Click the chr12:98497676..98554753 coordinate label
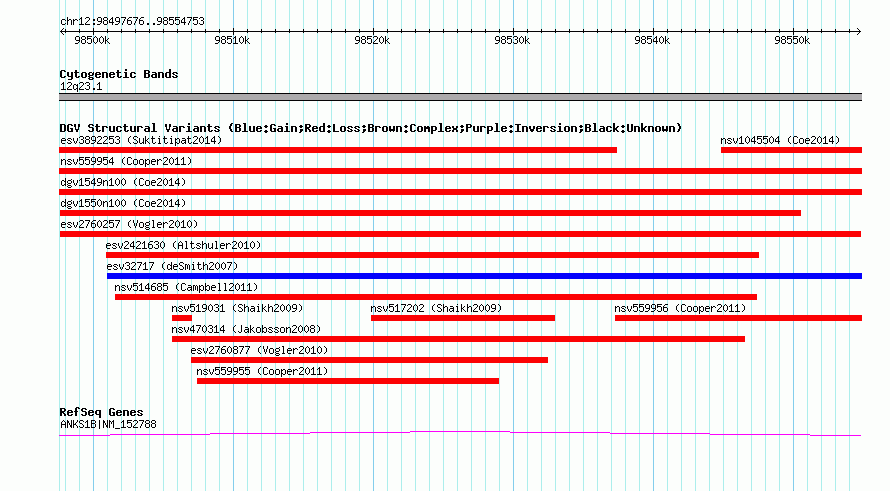 (132, 21)
